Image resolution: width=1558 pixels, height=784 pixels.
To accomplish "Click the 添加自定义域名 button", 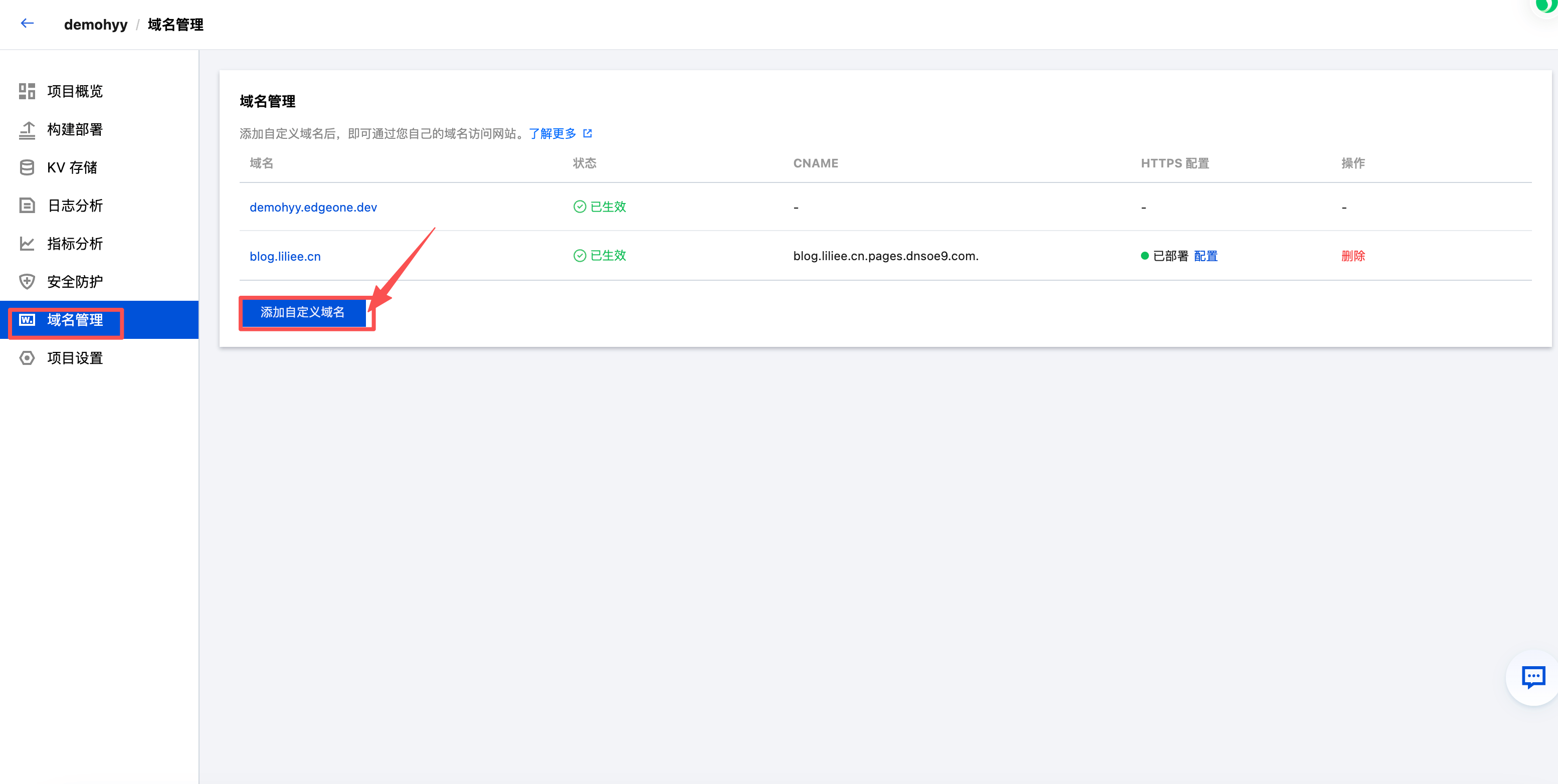I will pyautogui.click(x=303, y=312).
